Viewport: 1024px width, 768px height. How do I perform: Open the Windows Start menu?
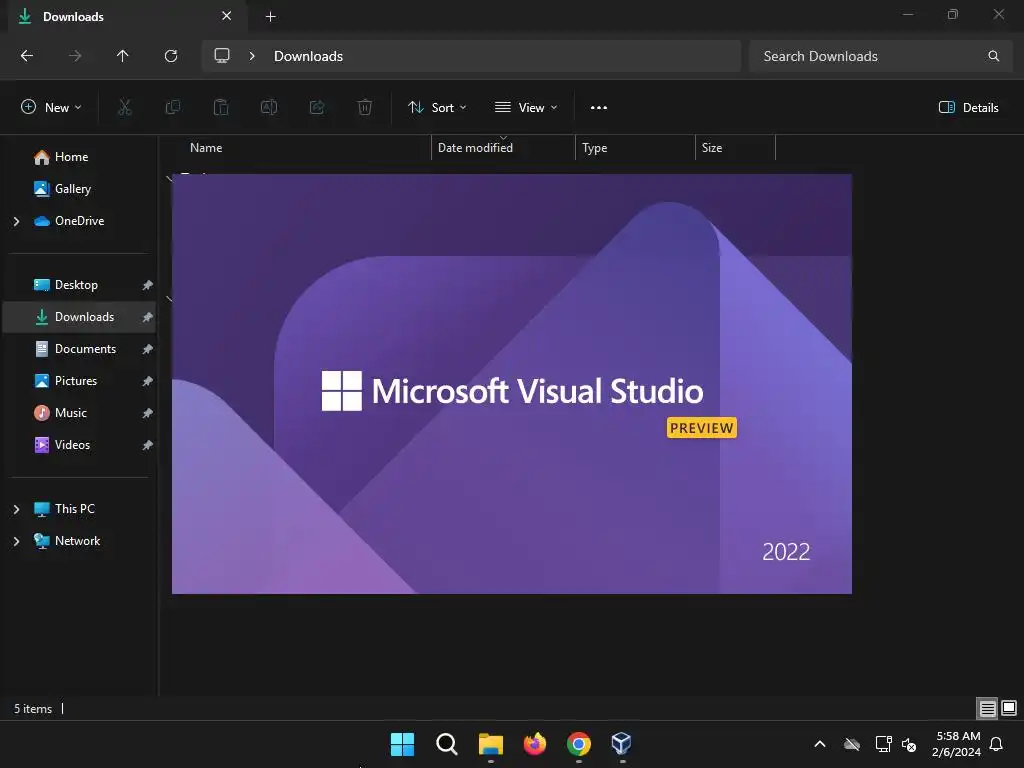tap(402, 744)
